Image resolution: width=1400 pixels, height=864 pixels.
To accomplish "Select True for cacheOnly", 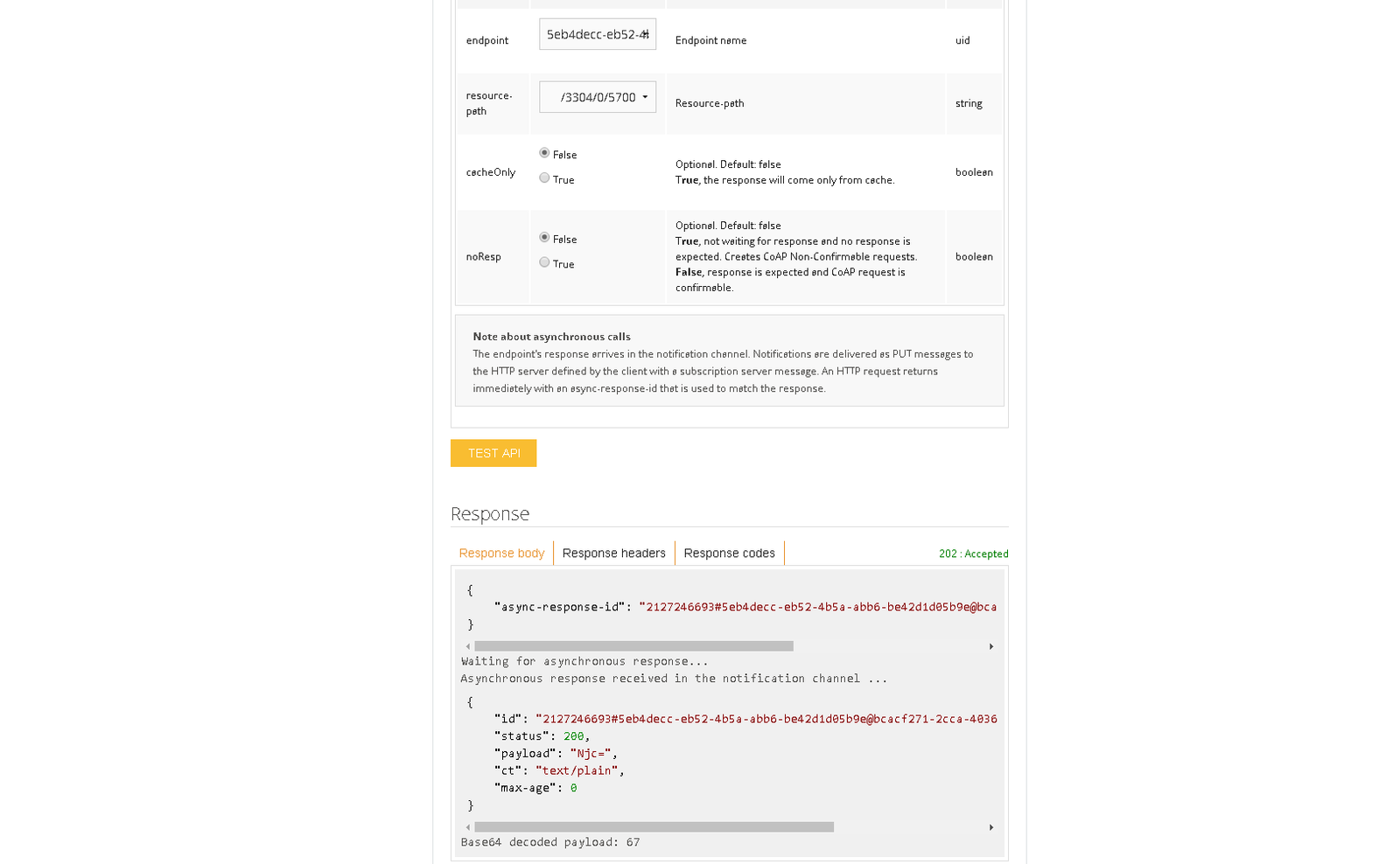I will (x=544, y=178).
